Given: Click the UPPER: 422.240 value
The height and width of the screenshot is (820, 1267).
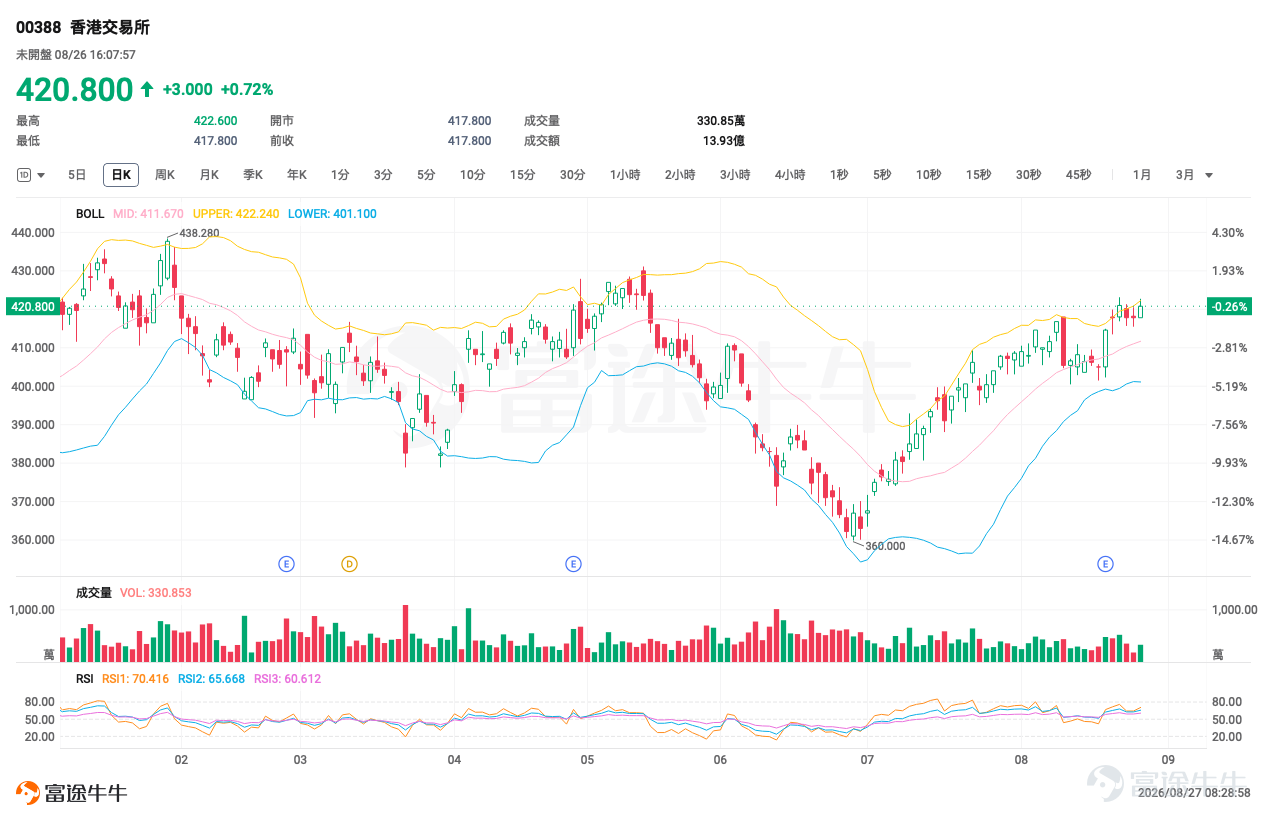Looking at the screenshot, I should coord(235,214).
